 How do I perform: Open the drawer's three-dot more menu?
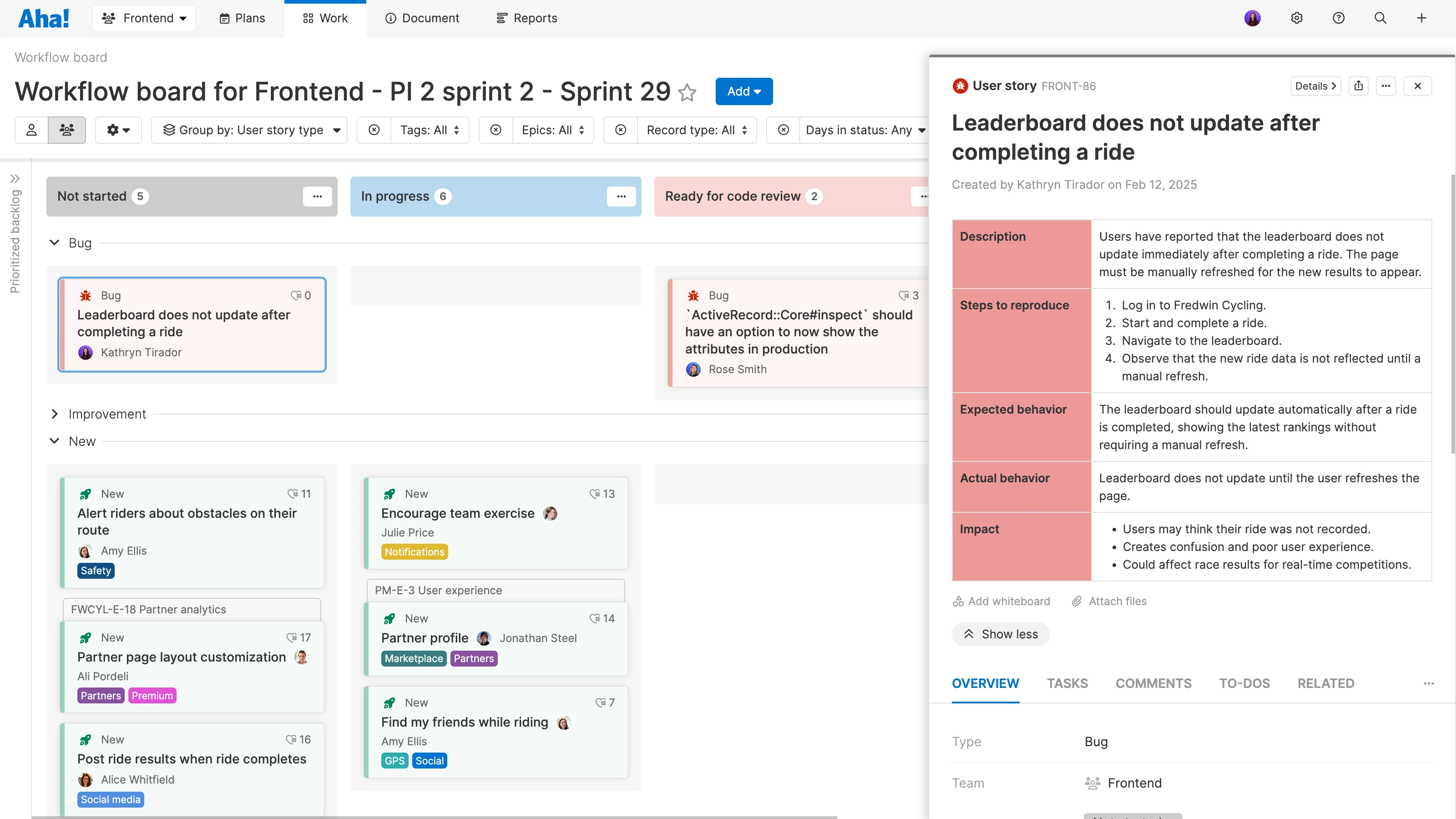point(1386,86)
